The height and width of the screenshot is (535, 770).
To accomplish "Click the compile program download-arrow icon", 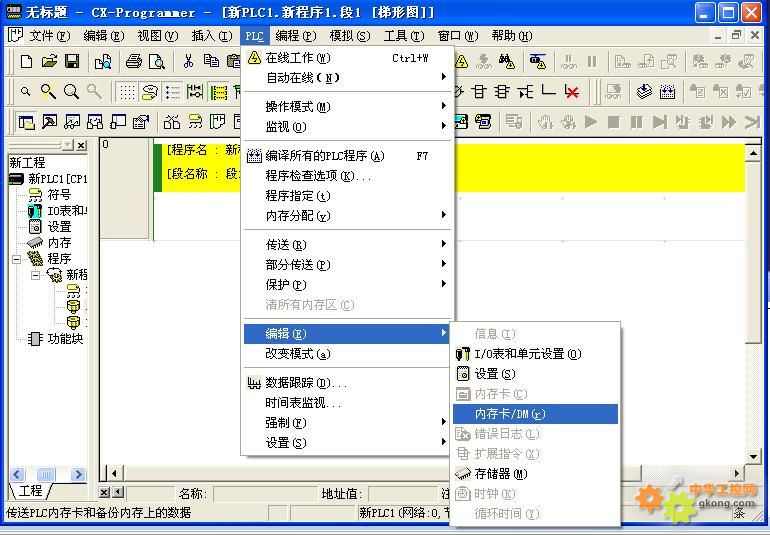I will (x=644, y=92).
